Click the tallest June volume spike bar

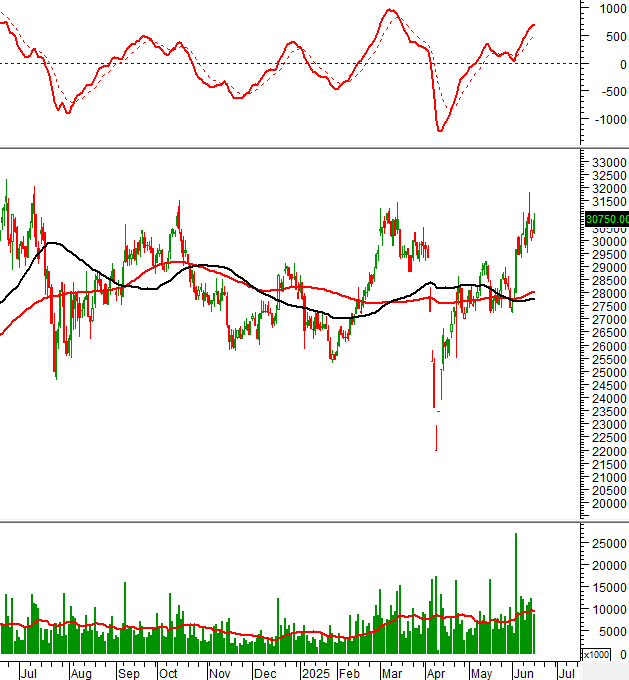tap(516, 593)
